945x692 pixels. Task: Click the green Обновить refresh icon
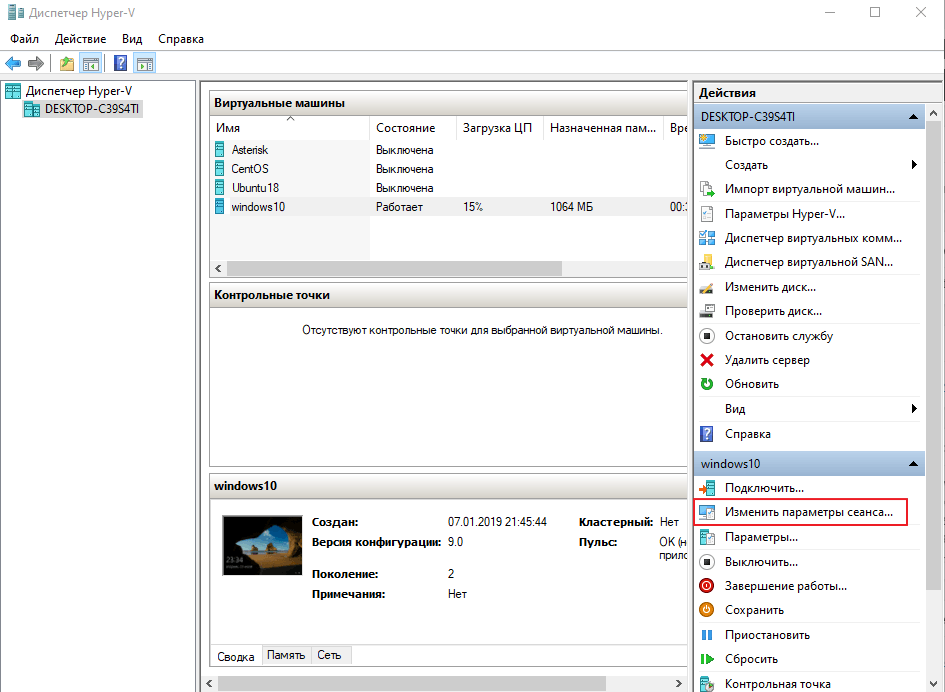(707, 384)
